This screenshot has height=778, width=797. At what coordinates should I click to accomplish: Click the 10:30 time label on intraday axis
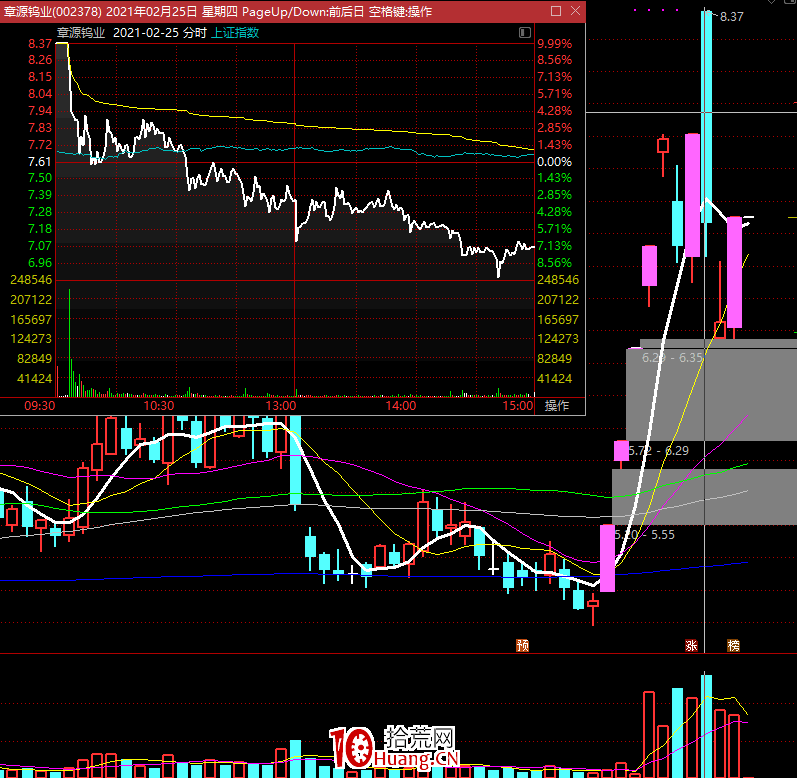(x=159, y=406)
